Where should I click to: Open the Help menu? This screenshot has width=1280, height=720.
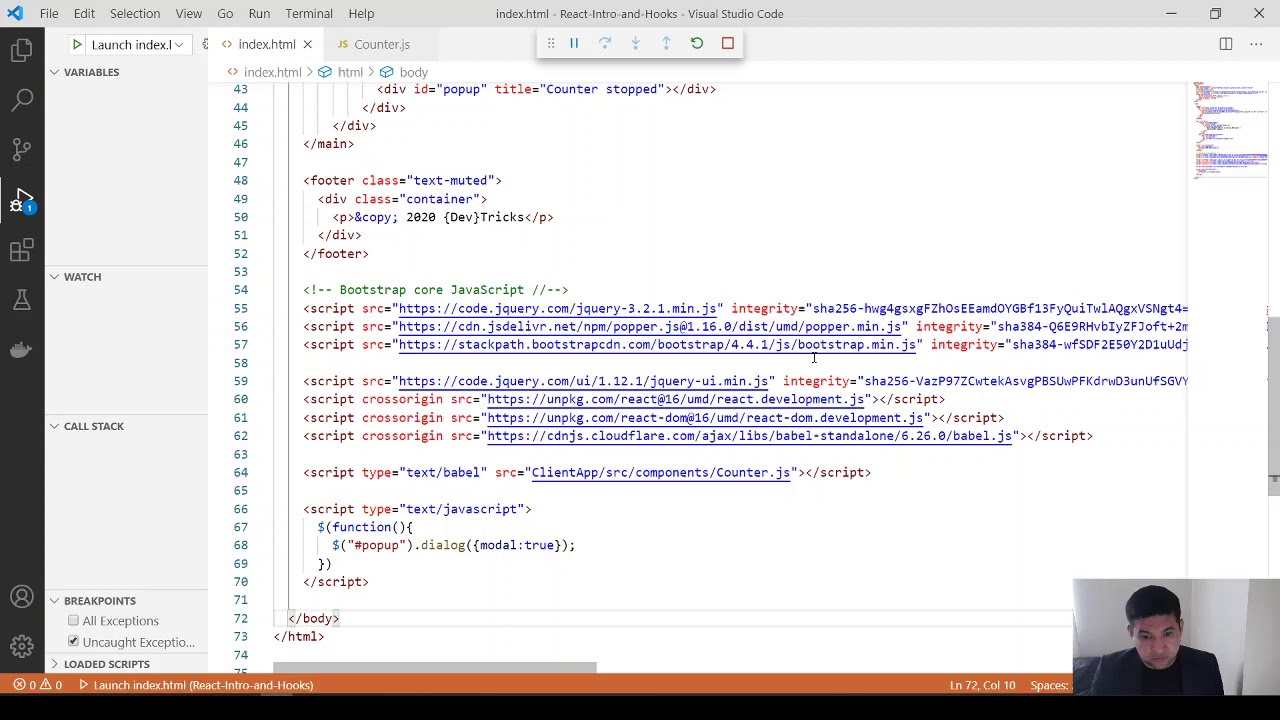pos(361,14)
